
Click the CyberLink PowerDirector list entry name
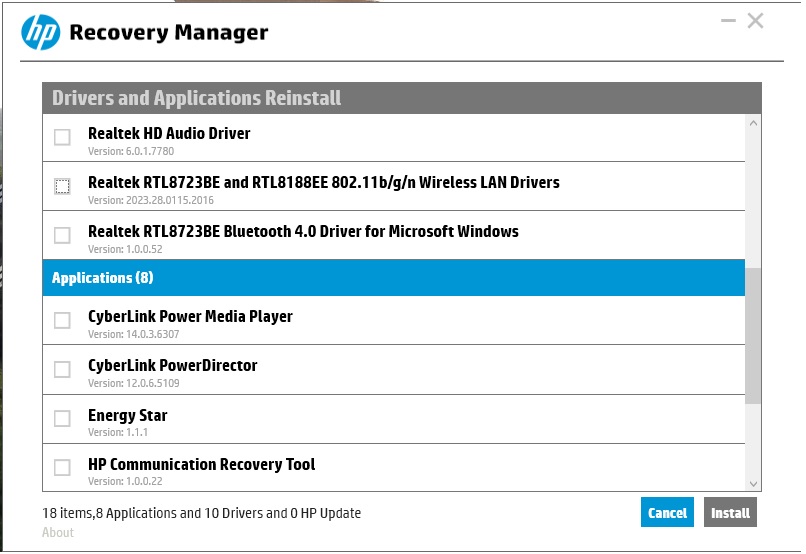pyautogui.click(x=172, y=365)
